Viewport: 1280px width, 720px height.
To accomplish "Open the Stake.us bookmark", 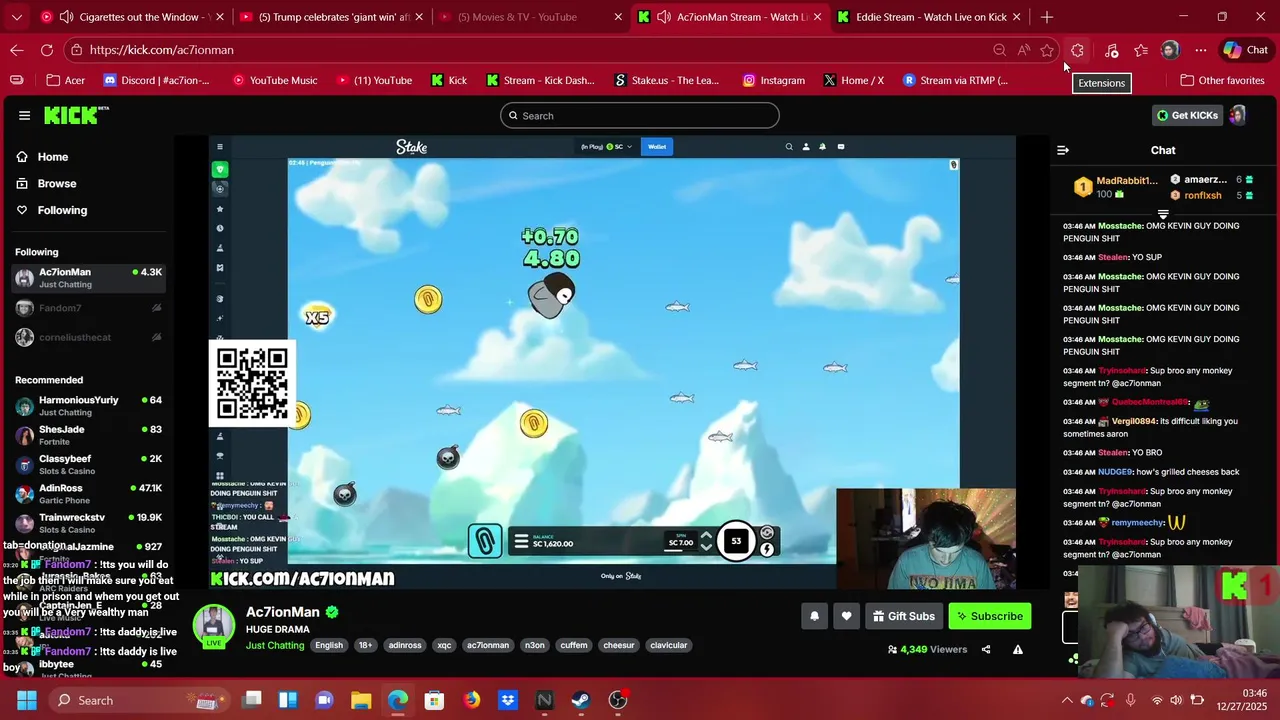I will (667, 80).
